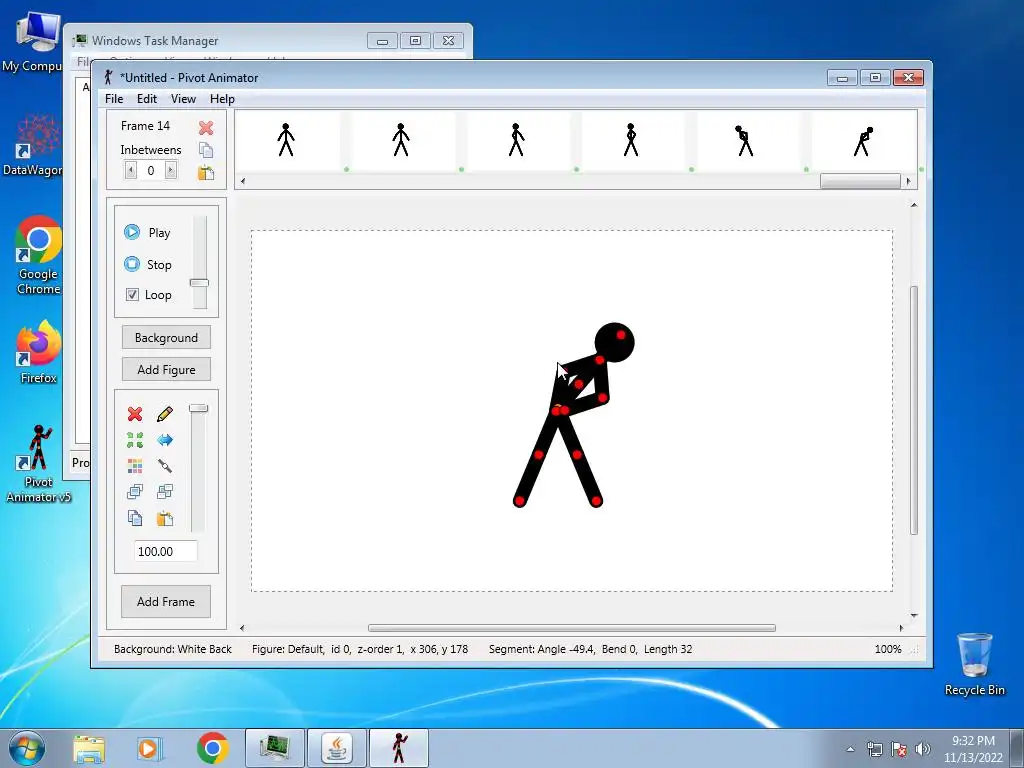Image resolution: width=1024 pixels, height=768 pixels.
Task: Switch to Task Manager taskbar button
Action: click(x=274, y=748)
